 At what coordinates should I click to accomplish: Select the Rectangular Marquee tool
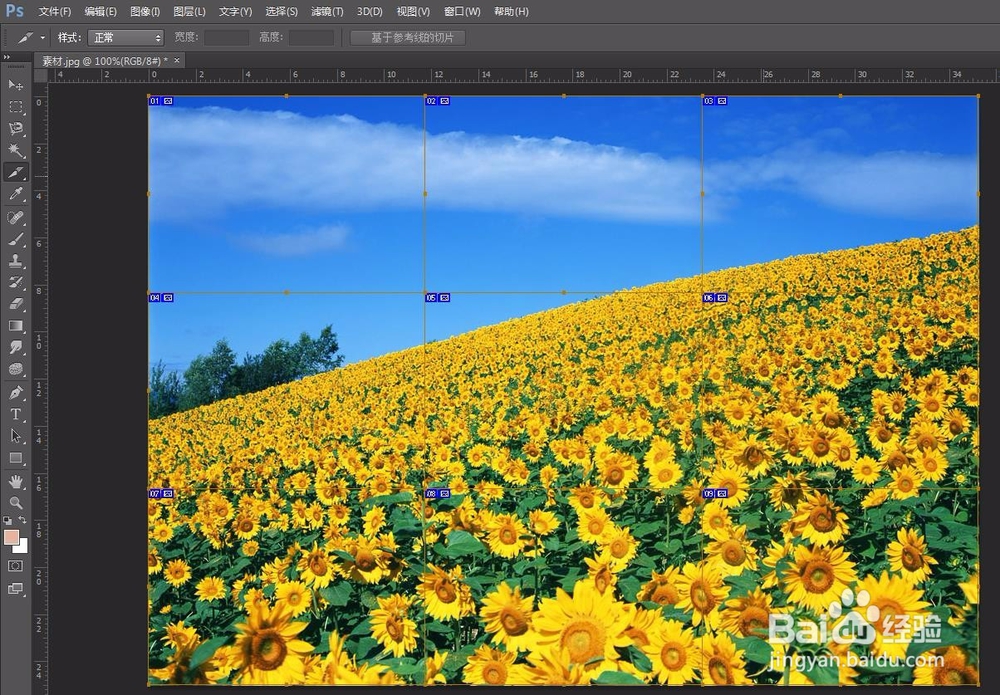coord(16,106)
